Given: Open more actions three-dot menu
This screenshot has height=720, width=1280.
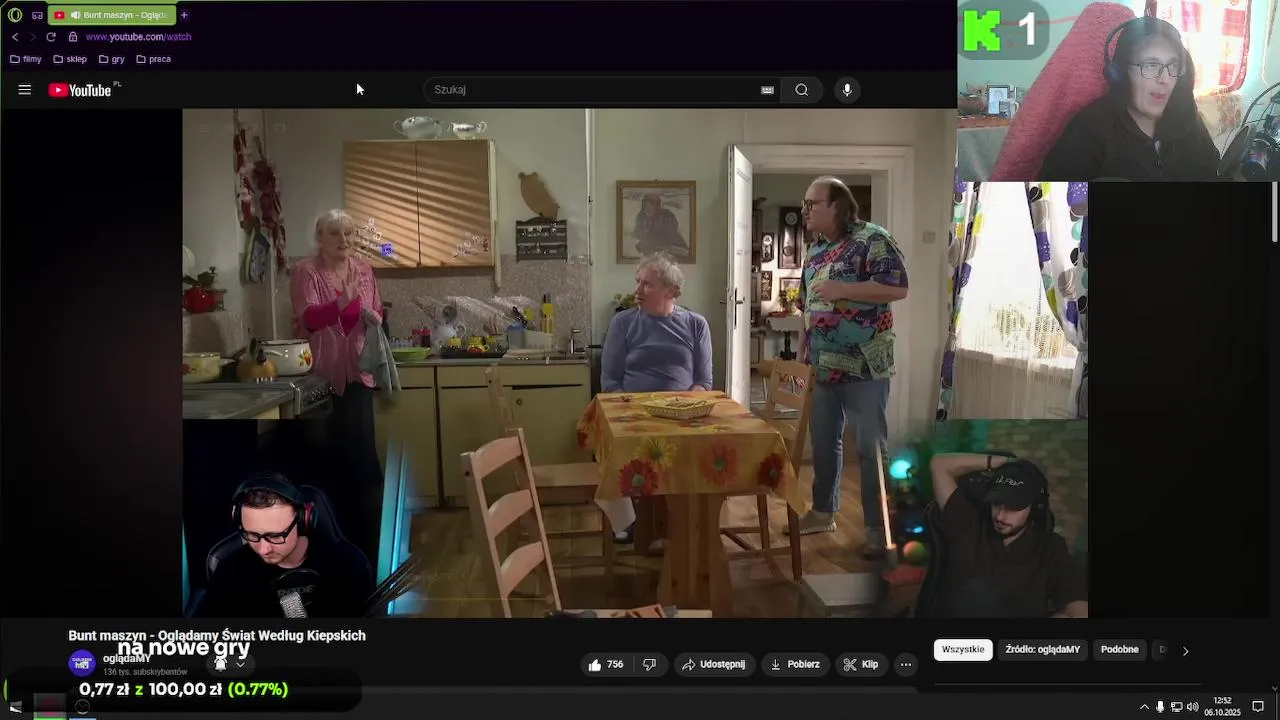Looking at the screenshot, I should [x=906, y=664].
